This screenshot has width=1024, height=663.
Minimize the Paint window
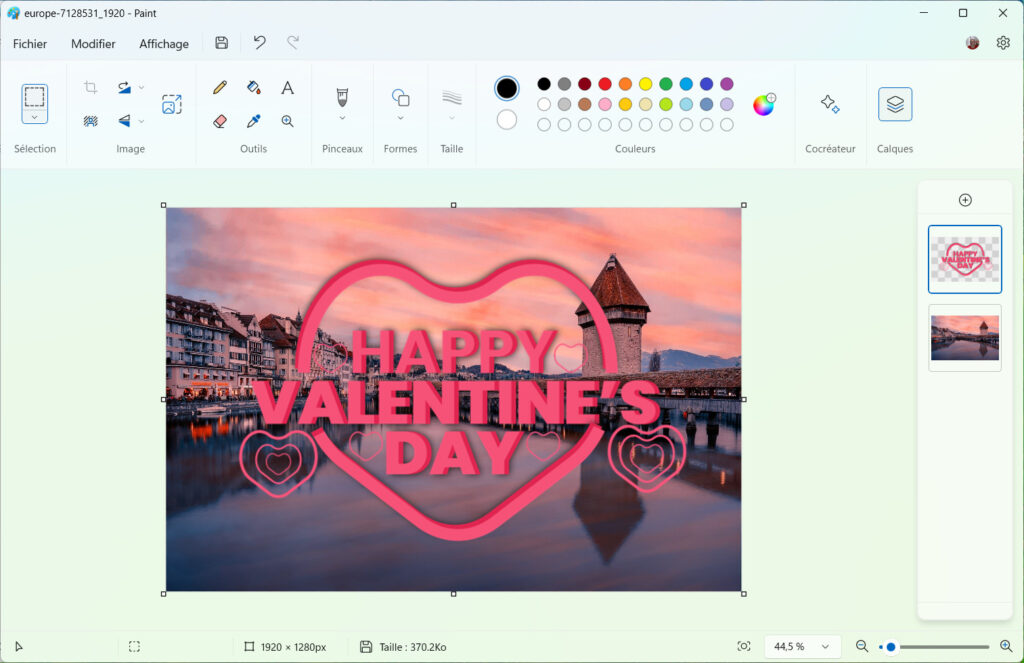click(x=923, y=13)
